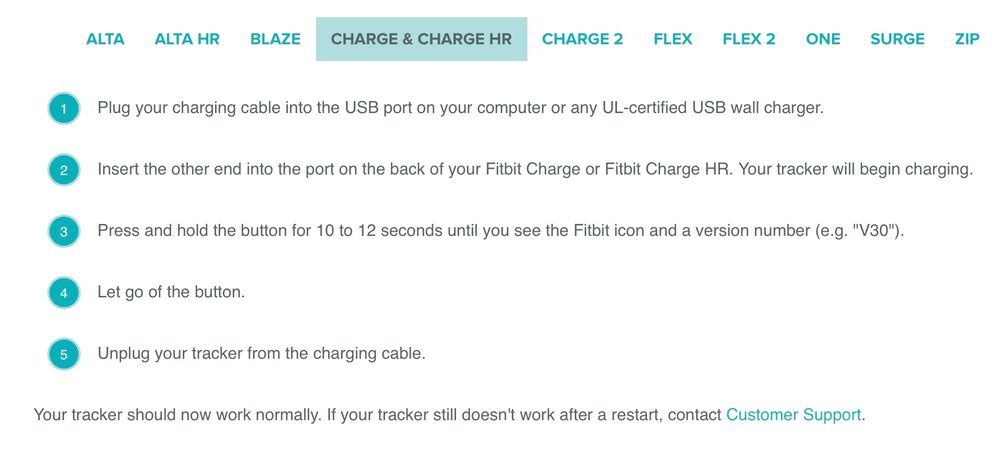Click the 'Press and hold the button' instruction
This screenshot has width=998, height=451.
(500, 231)
